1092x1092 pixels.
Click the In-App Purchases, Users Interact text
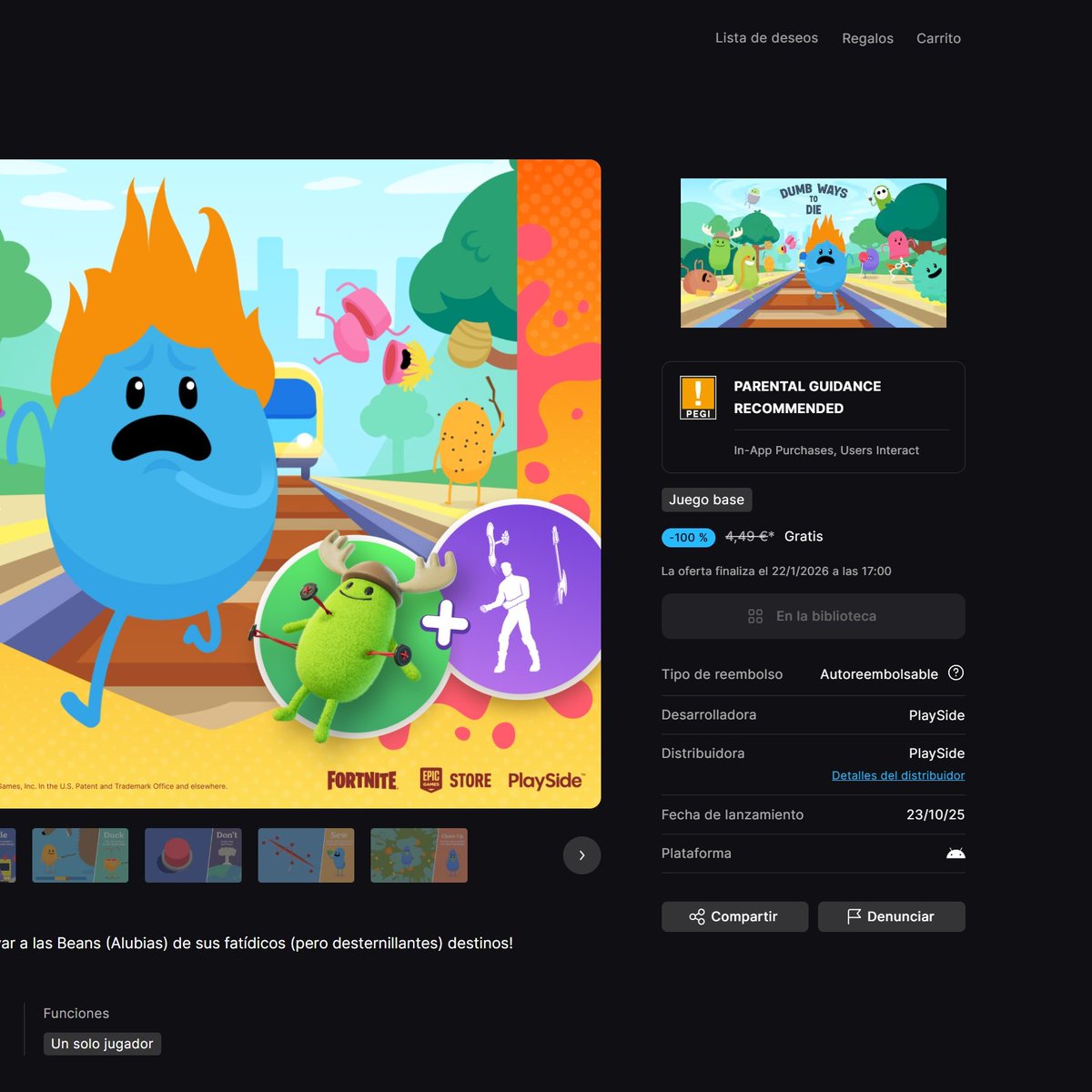pos(826,450)
